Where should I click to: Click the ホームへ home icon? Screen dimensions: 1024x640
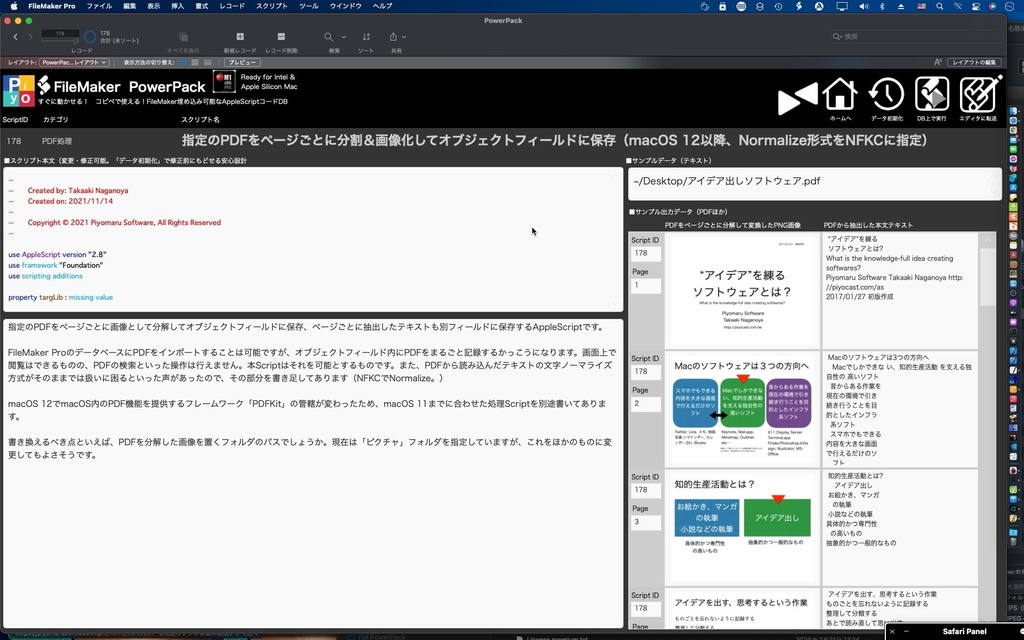pos(838,96)
